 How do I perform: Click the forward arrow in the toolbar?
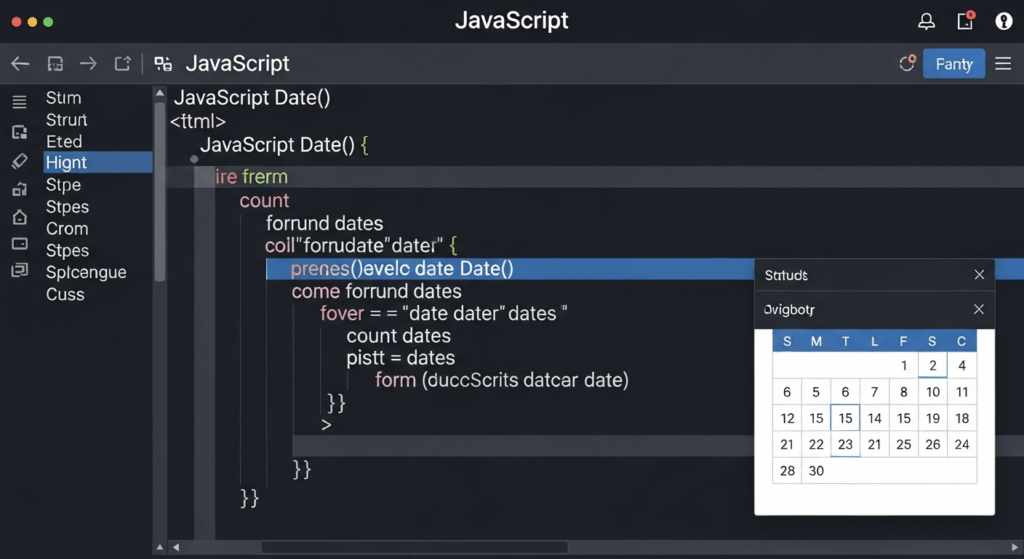point(88,64)
